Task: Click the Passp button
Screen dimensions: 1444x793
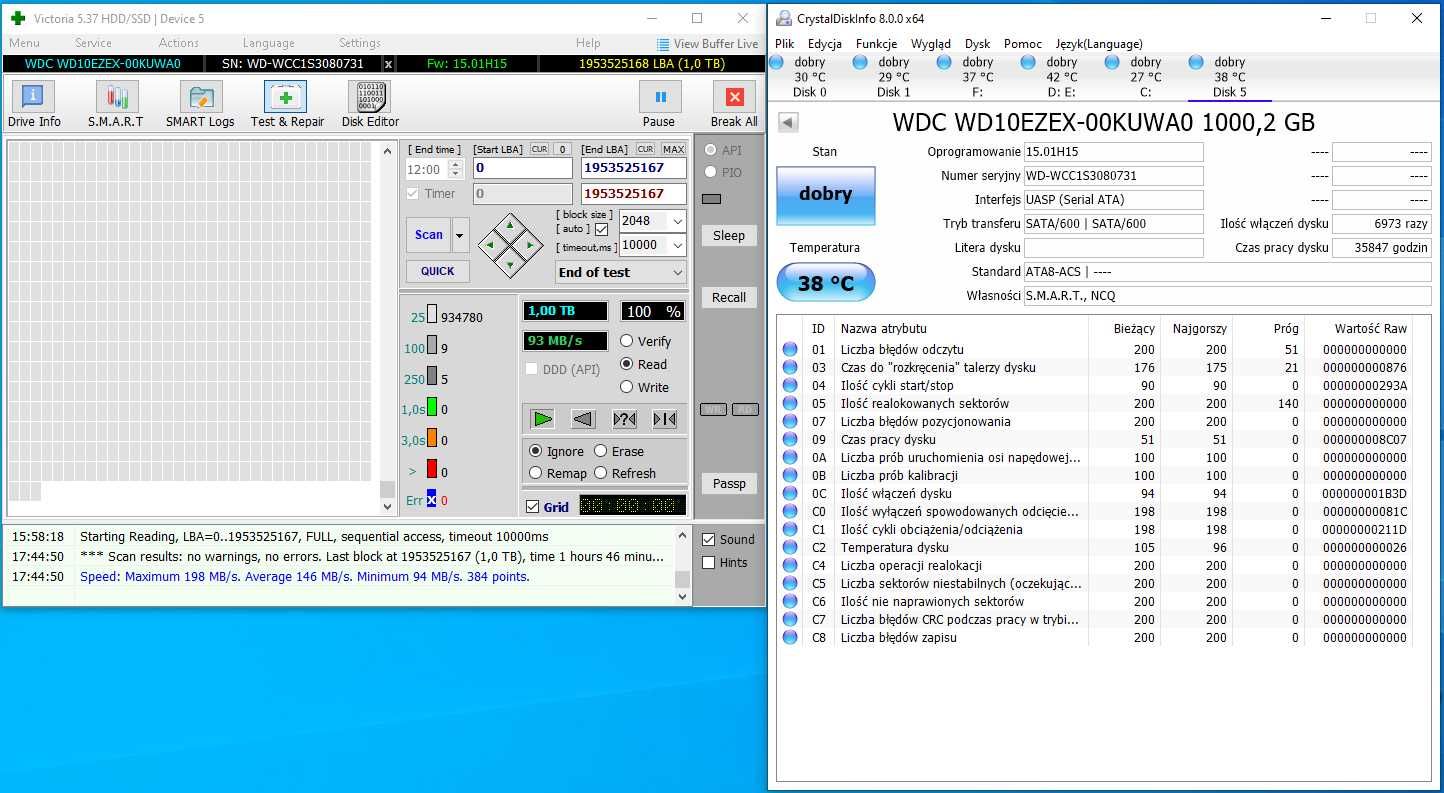Action: 728,484
